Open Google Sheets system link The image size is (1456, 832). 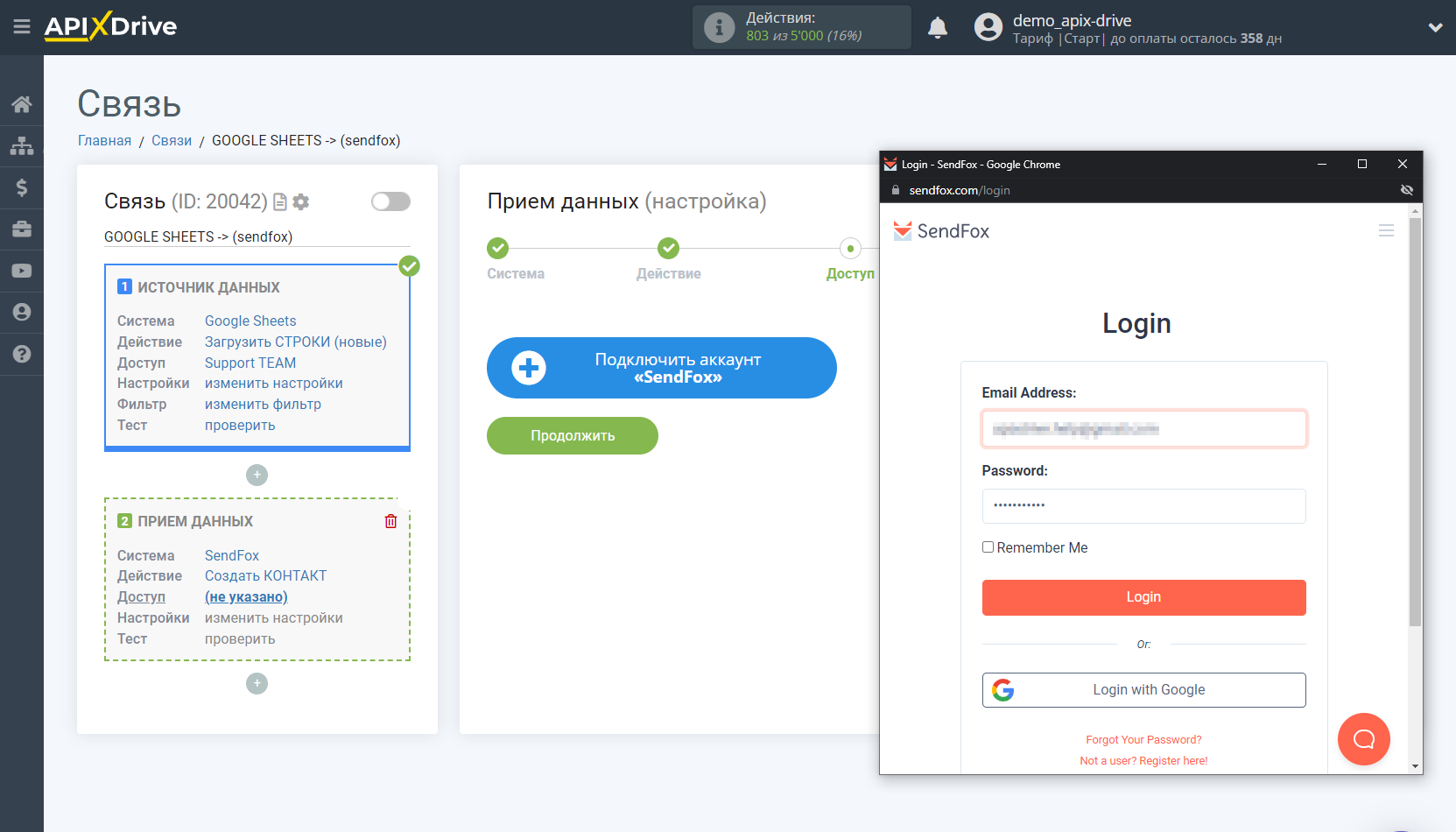[x=250, y=321]
